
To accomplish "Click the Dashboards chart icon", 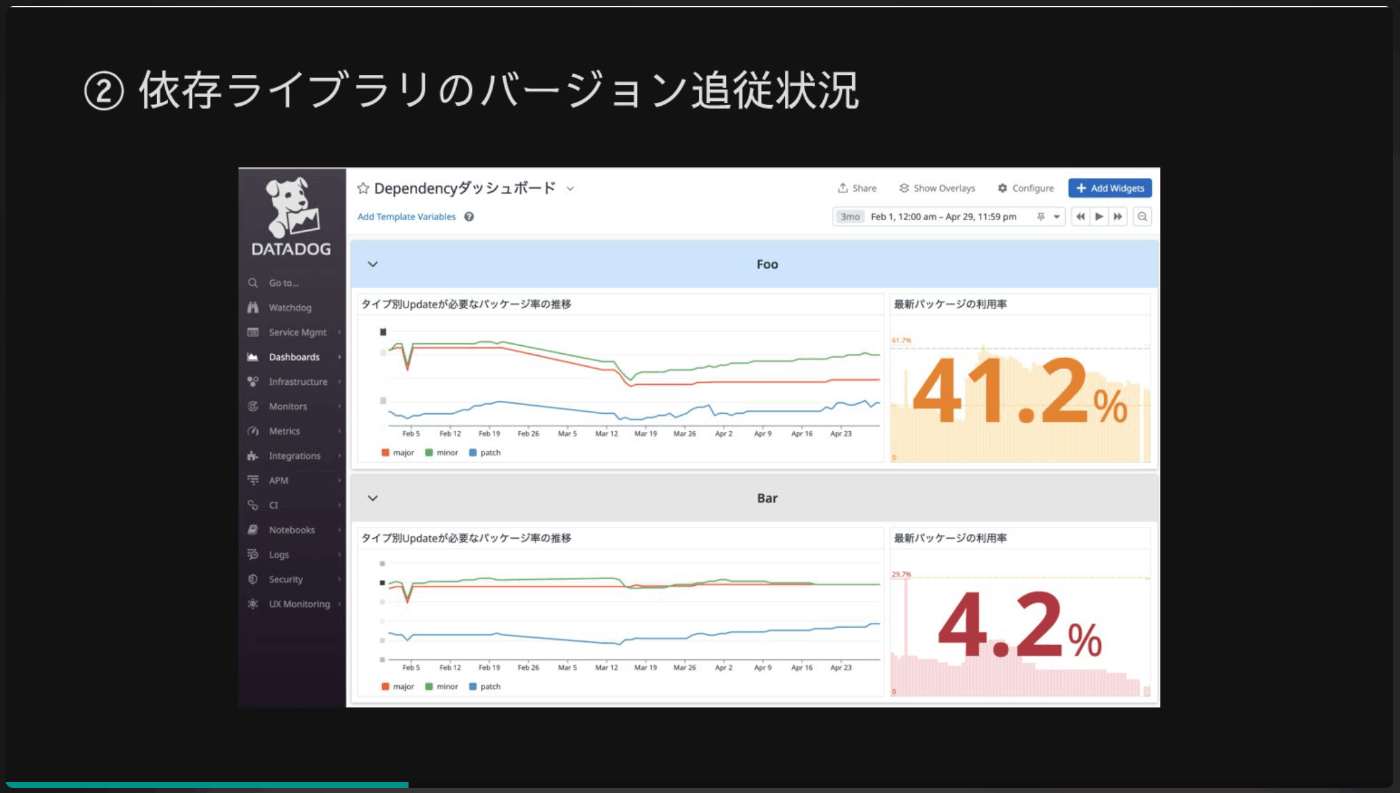I will (253, 357).
